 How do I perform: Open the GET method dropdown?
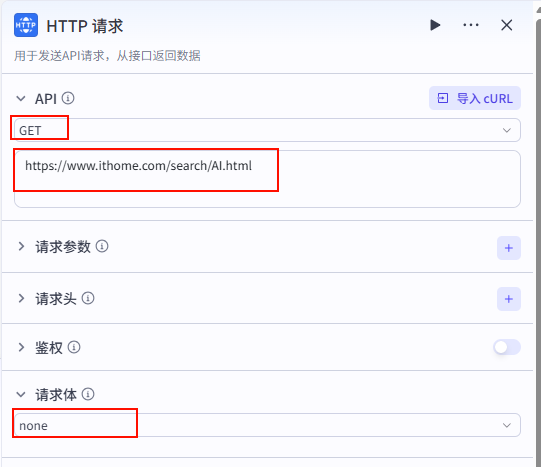pyautogui.click(x=267, y=130)
